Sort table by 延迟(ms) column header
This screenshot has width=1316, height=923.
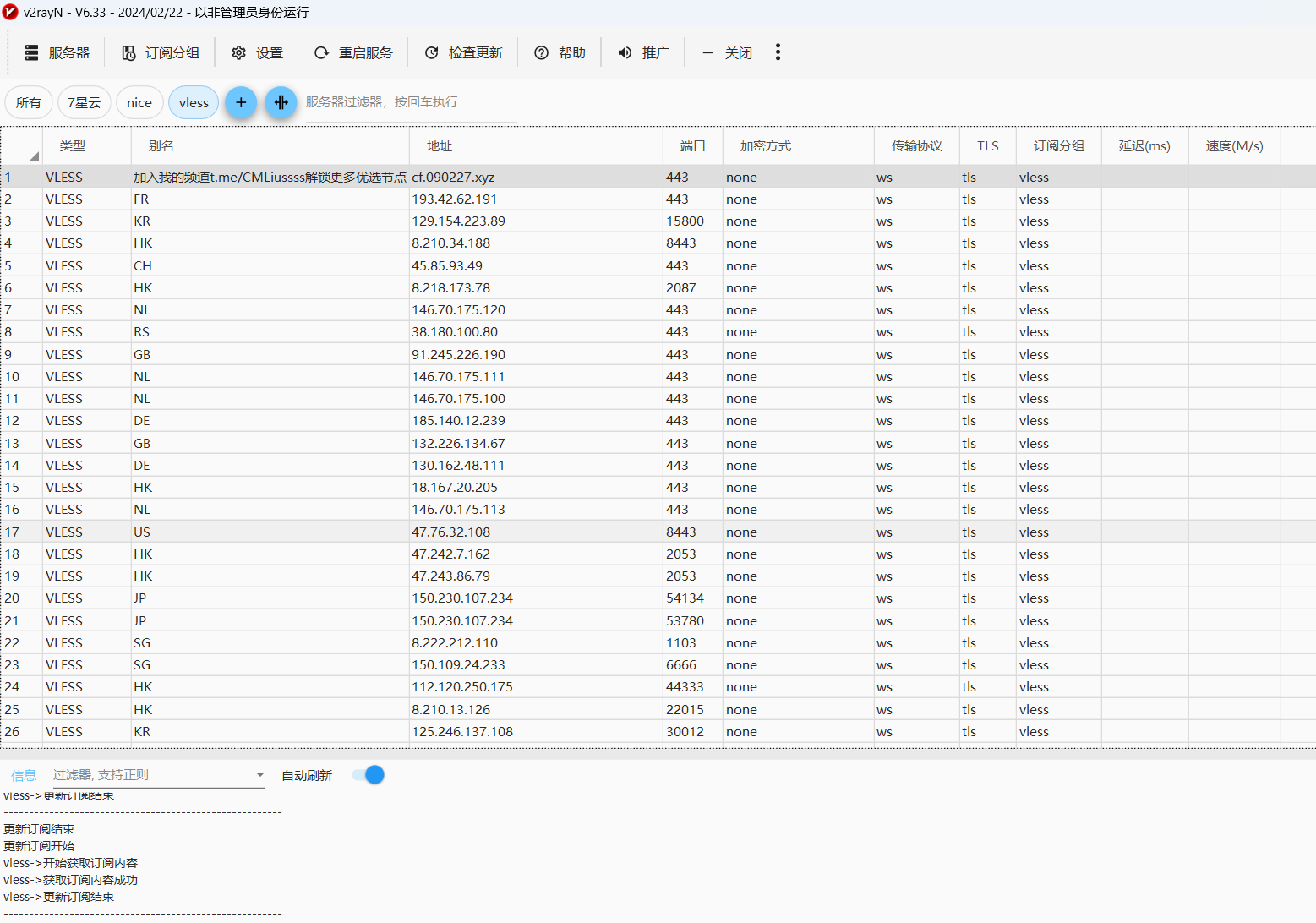point(1144,145)
